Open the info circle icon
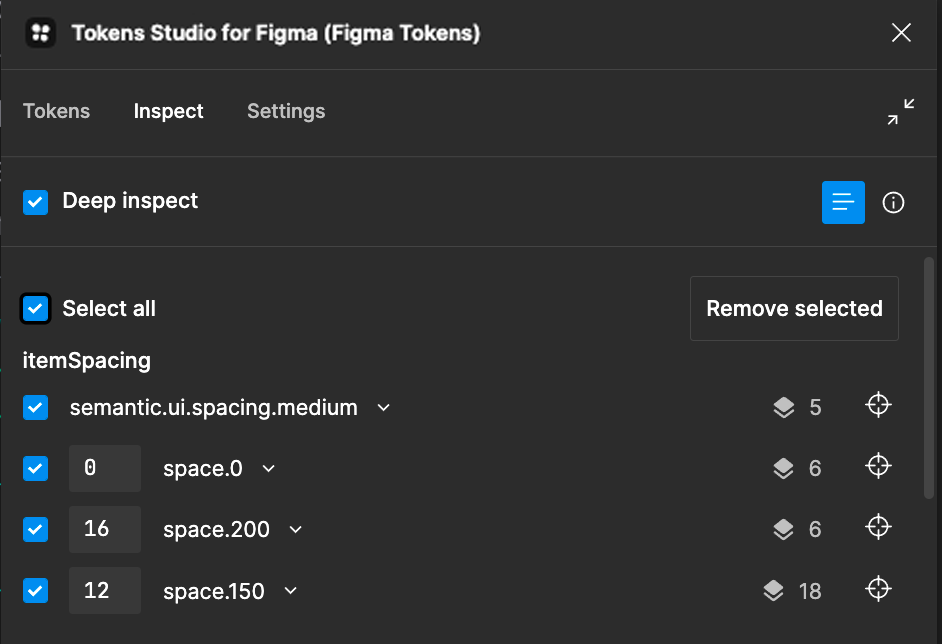This screenshot has width=942, height=644. click(x=893, y=202)
